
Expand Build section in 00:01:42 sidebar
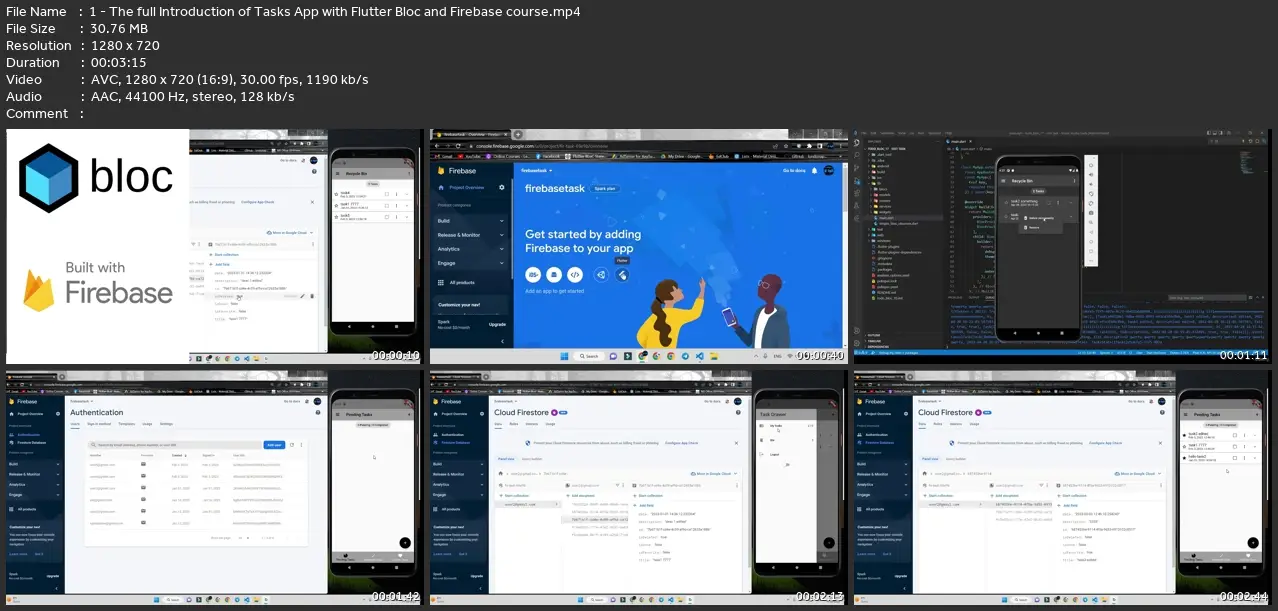coord(34,464)
